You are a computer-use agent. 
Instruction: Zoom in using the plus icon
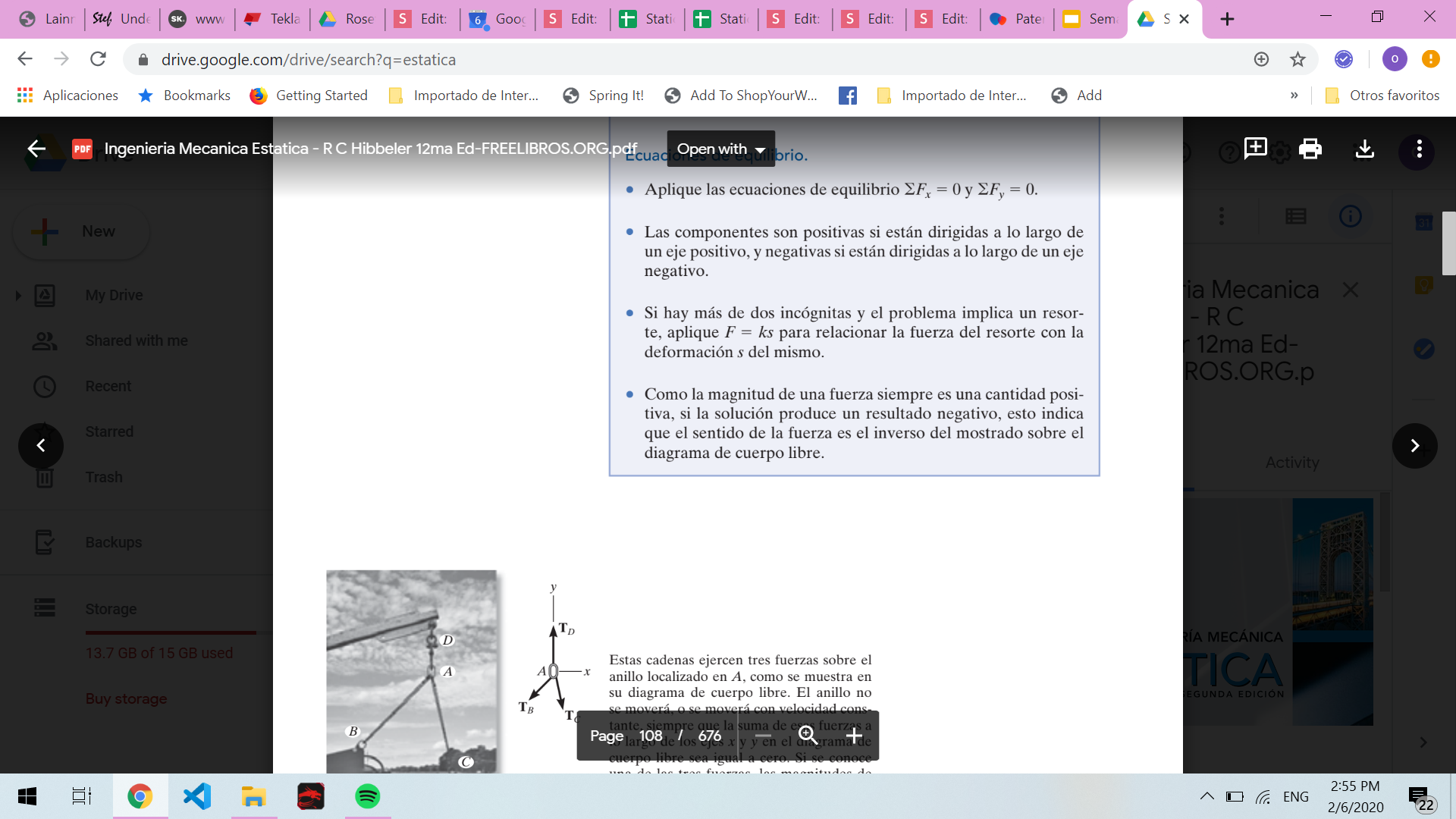tap(854, 736)
